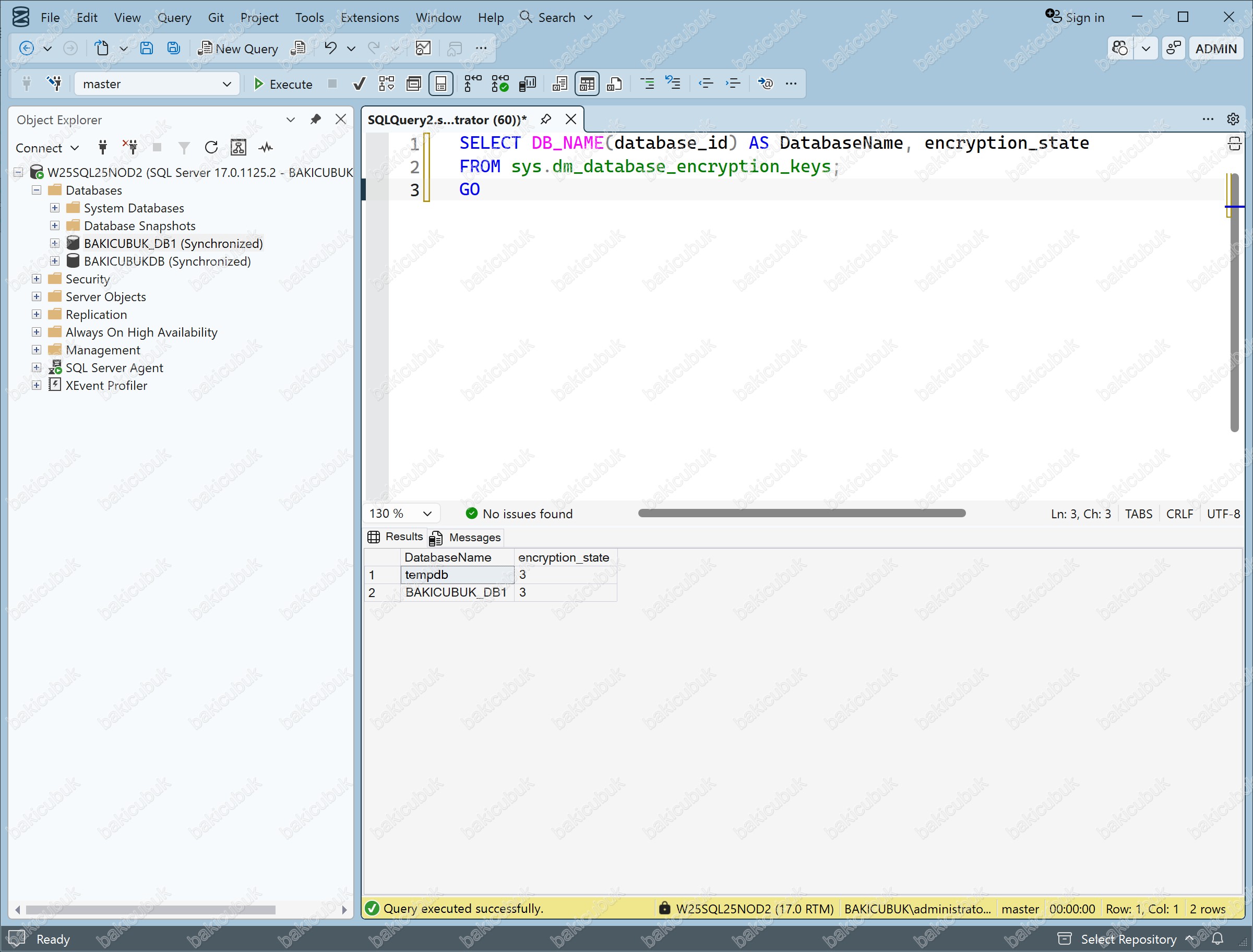Toggle Include Actual Execution Plan
This screenshot has height=952, width=1253.
473,84
